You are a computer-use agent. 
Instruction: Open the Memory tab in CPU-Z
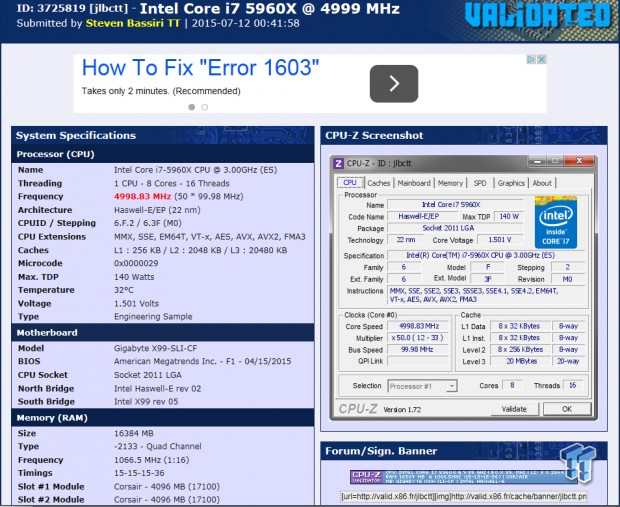pos(450,183)
